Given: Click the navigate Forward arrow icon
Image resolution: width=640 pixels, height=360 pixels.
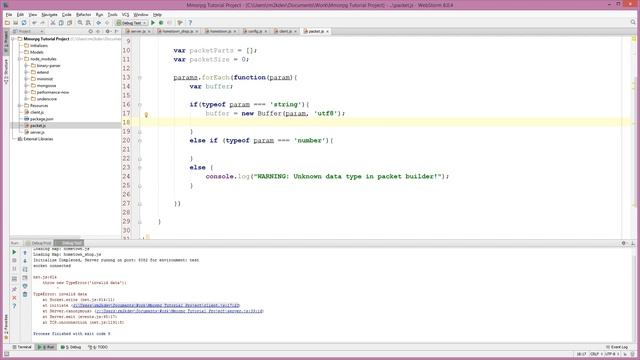Looking at the screenshot, I should tap(107, 23).
